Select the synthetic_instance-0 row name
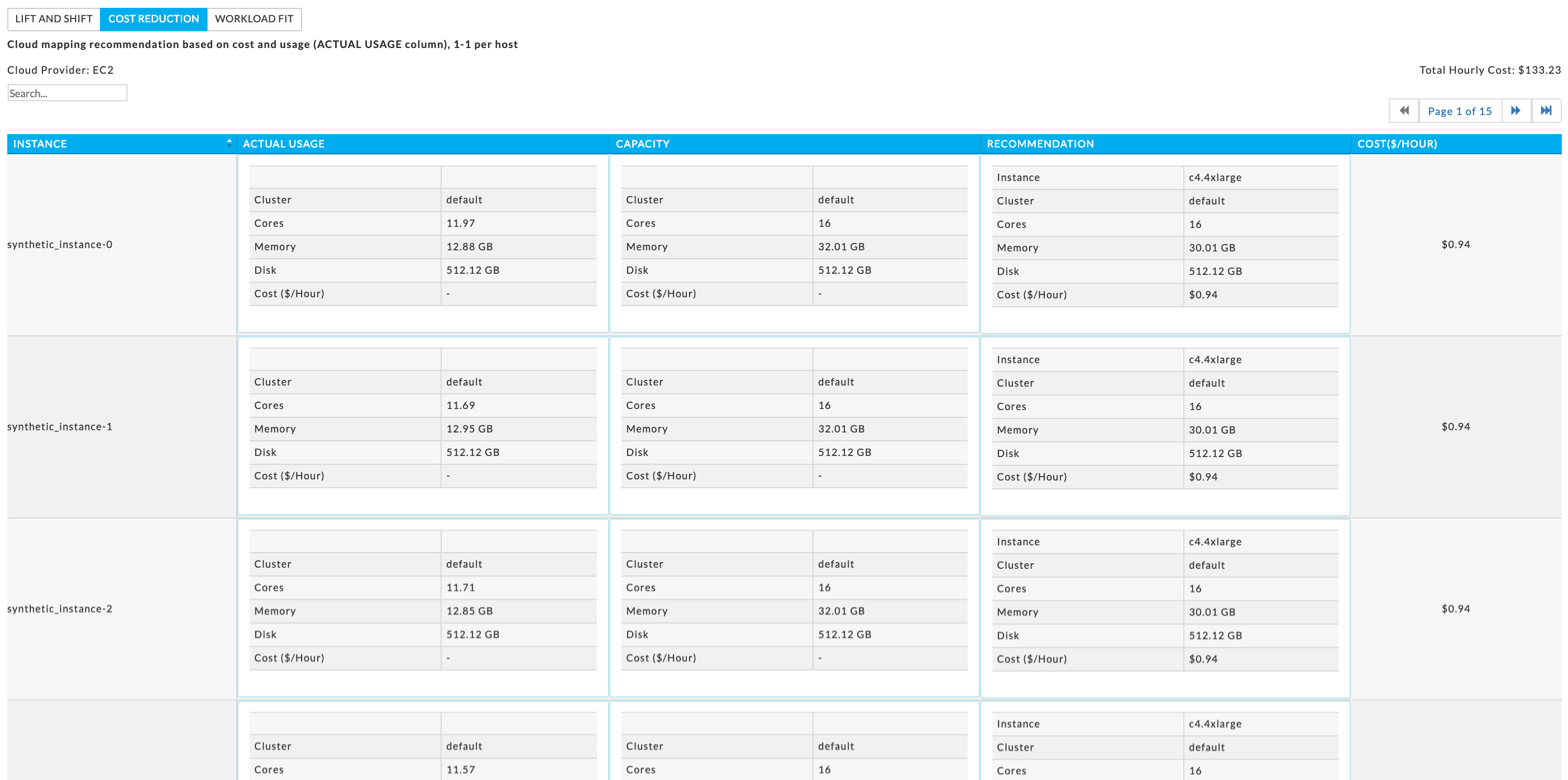 pyautogui.click(x=60, y=245)
